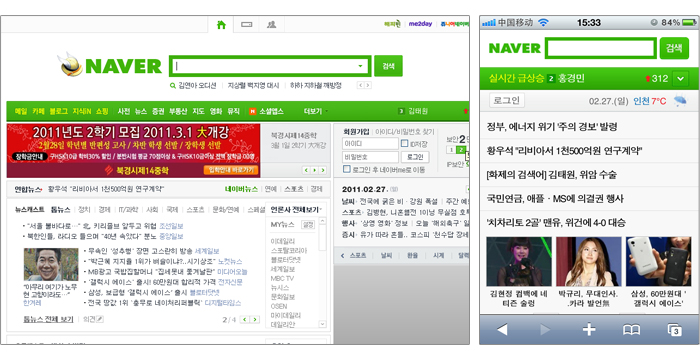Viewport: 700px width, 363px height.
Task: Check the ID저장 checkbox
Action: tap(404, 143)
